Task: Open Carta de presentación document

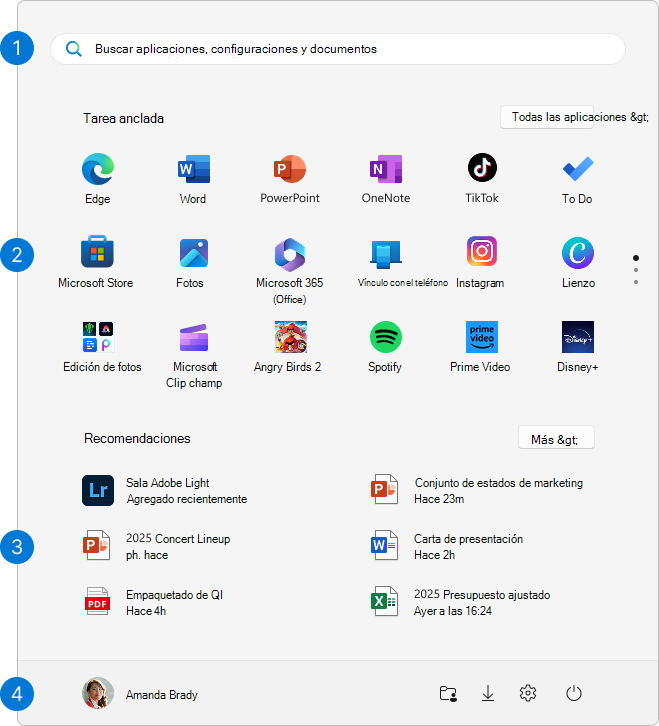Action: (446, 546)
